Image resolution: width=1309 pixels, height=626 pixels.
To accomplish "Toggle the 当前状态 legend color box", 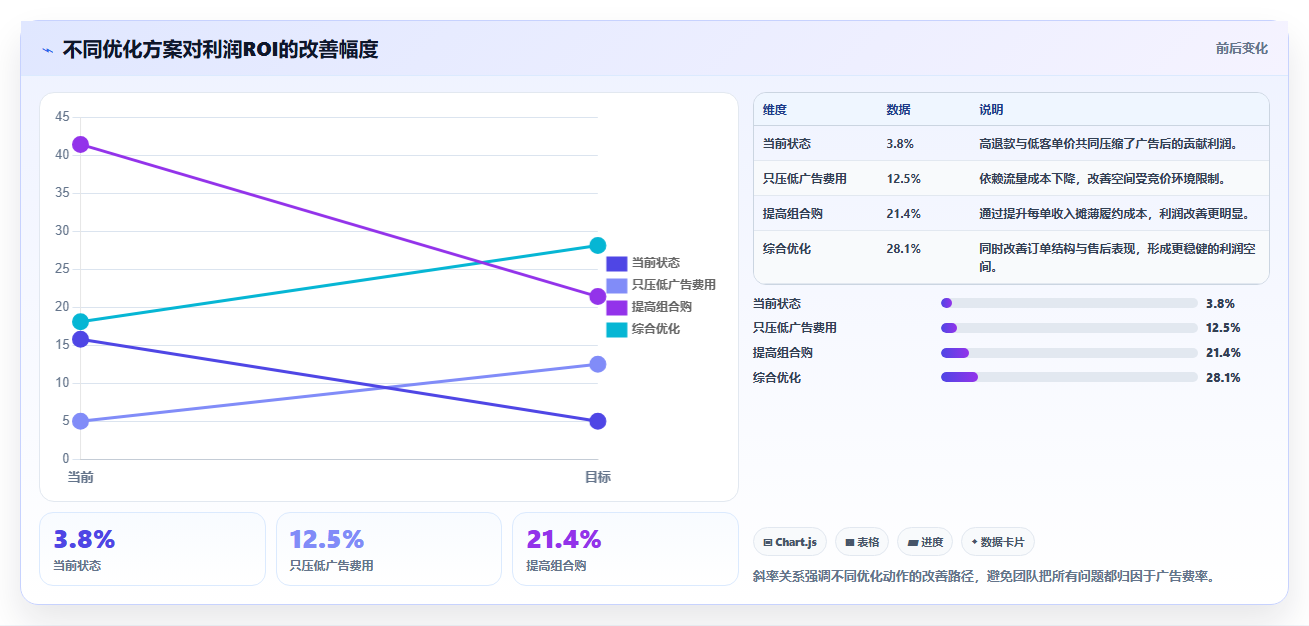I will click(617, 263).
